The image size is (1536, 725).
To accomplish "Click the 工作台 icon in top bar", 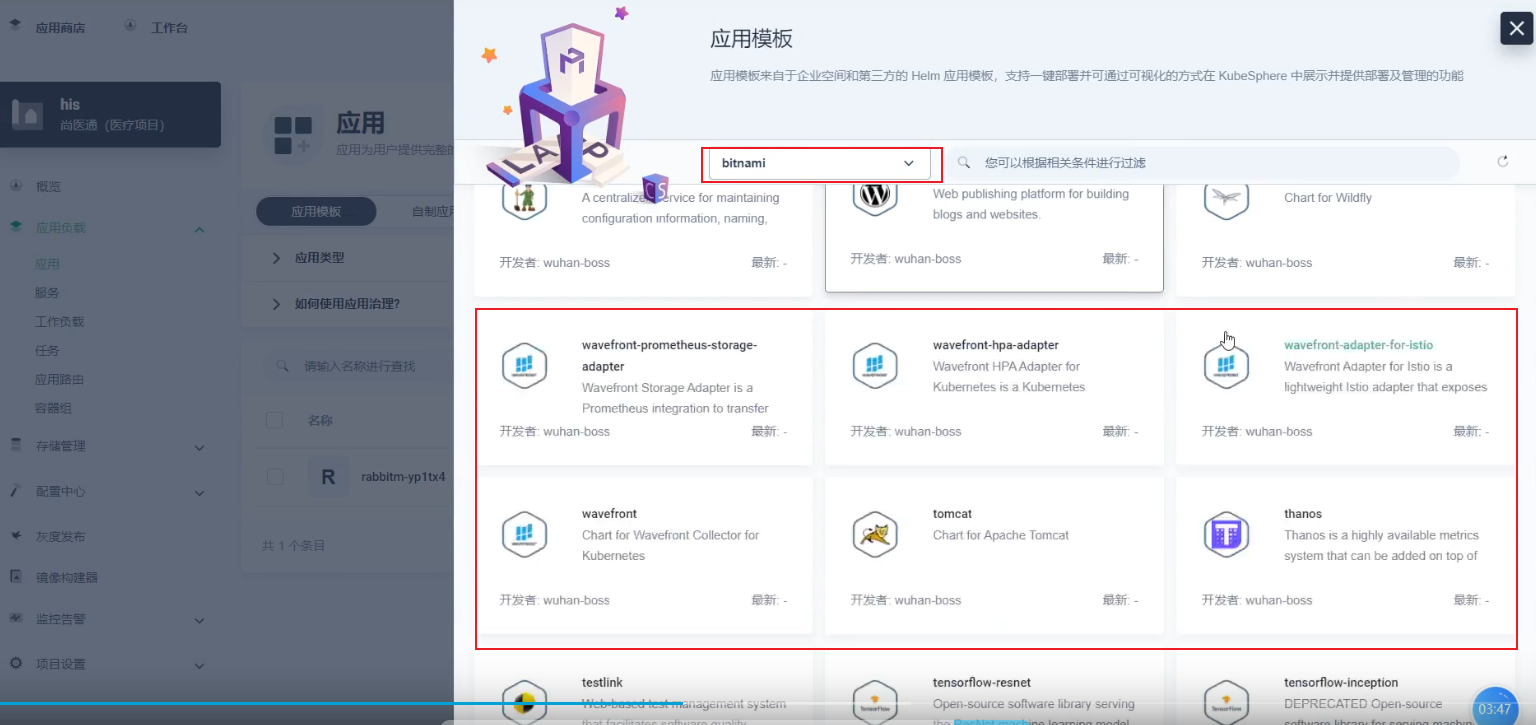I will (131, 27).
